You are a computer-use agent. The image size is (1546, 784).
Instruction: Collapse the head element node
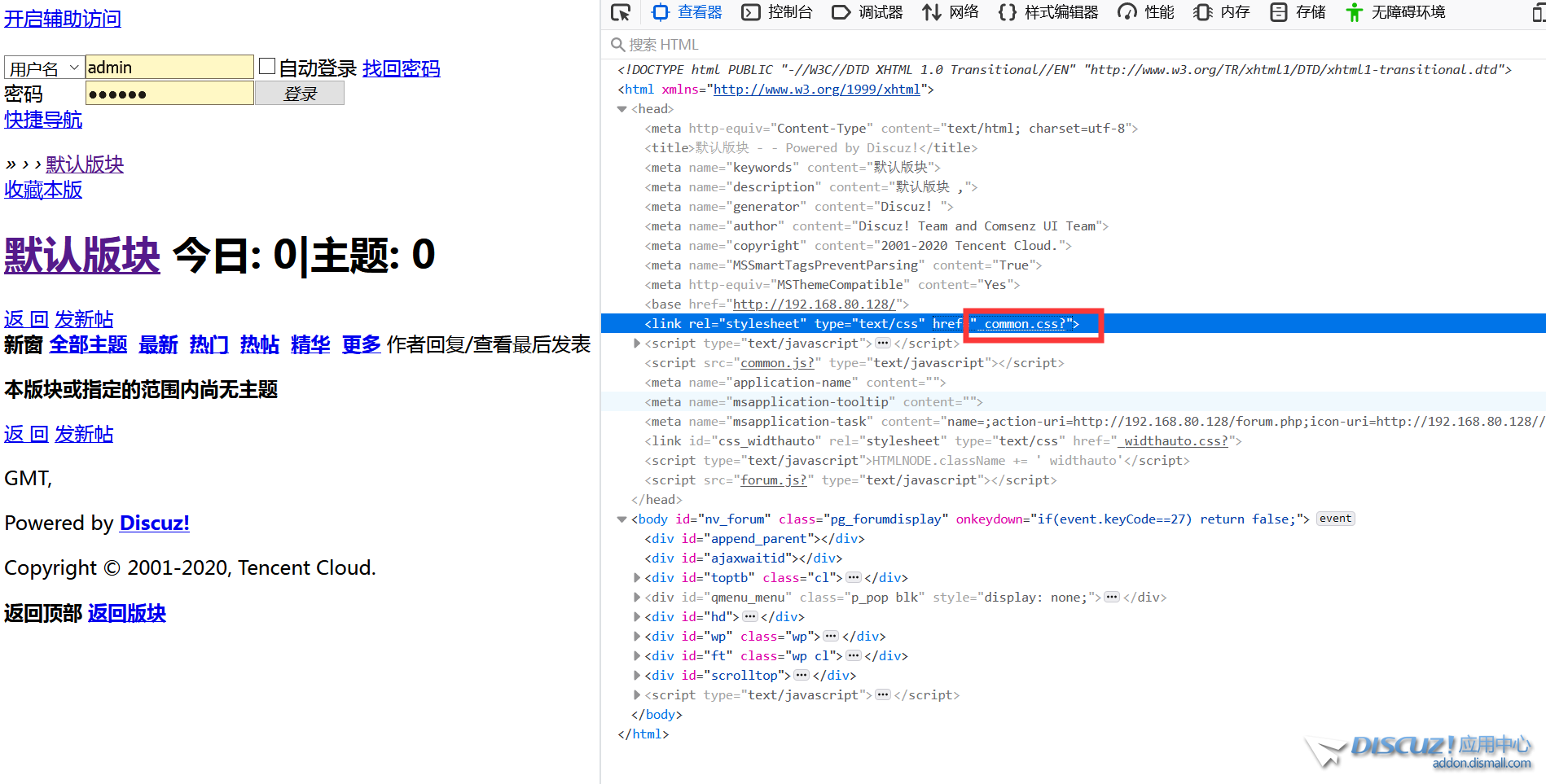[x=622, y=109]
